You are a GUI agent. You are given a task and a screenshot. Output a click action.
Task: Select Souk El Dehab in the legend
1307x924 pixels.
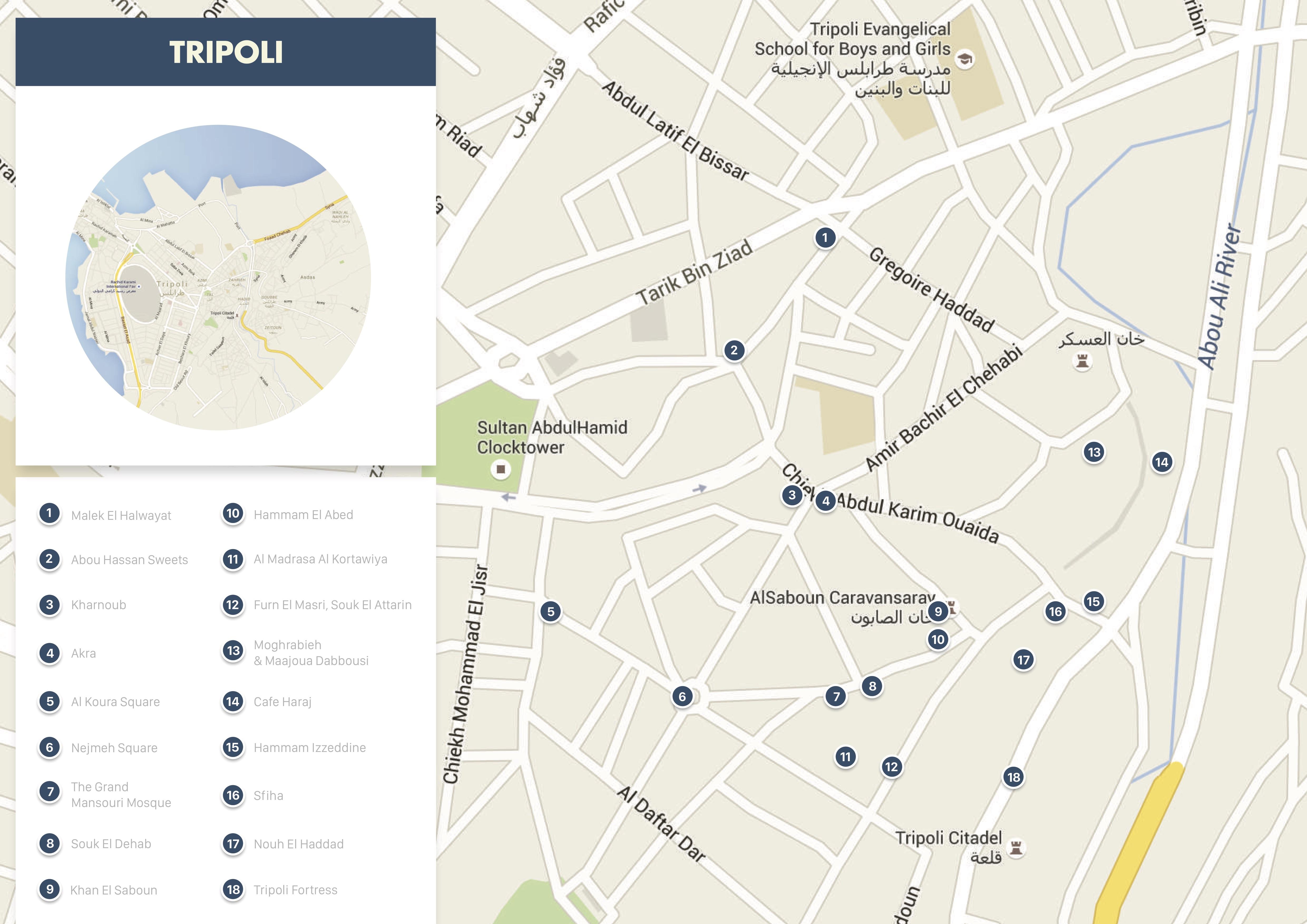coord(111,844)
